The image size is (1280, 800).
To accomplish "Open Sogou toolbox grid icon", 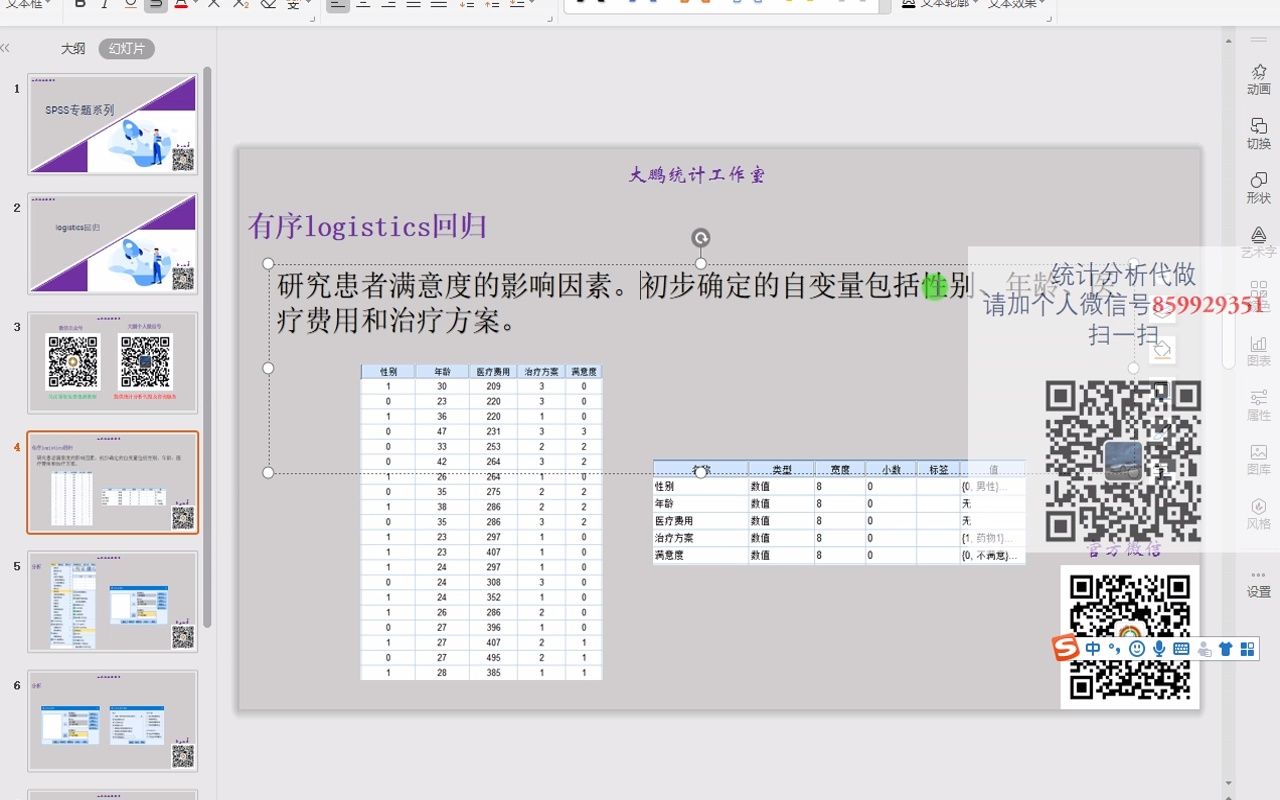I will tap(1247, 649).
